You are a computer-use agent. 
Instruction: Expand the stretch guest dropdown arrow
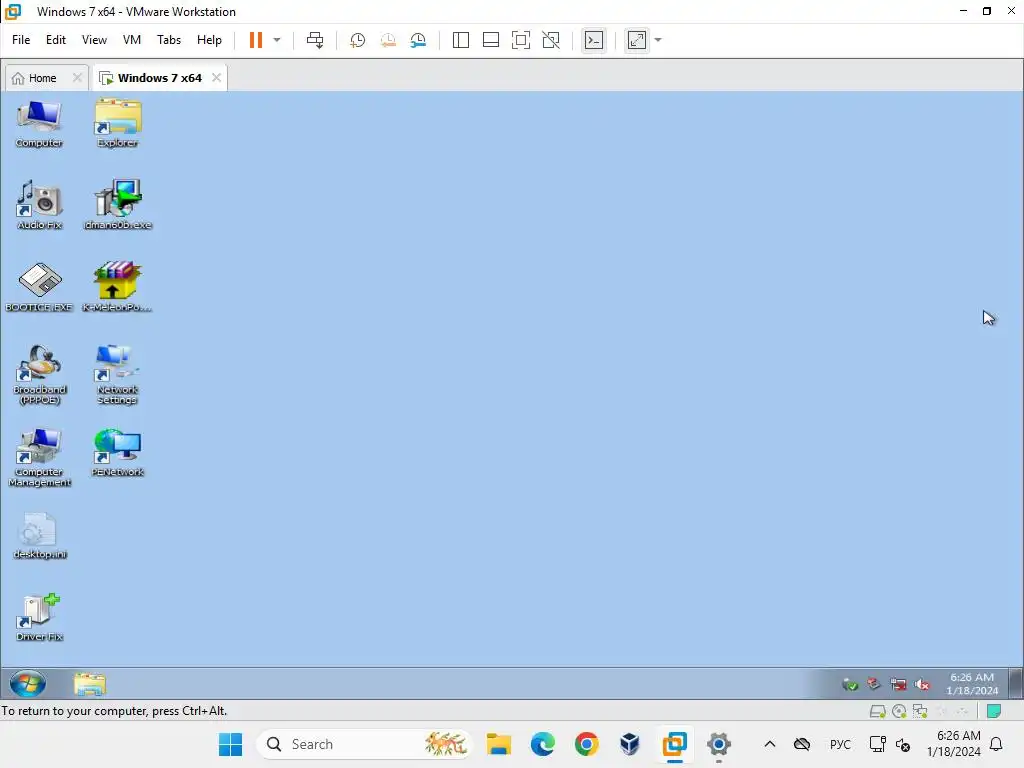tap(658, 40)
